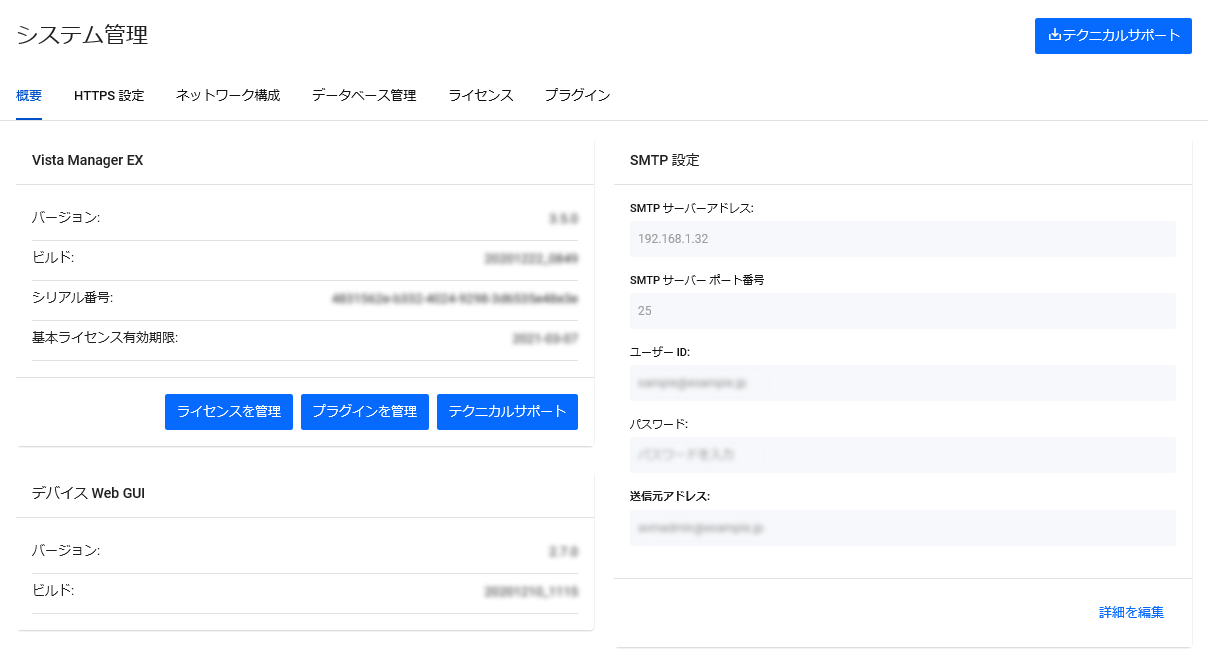Select the SMTP サーバー ポート番号 field
This screenshot has width=1208, height=667.
902,310
